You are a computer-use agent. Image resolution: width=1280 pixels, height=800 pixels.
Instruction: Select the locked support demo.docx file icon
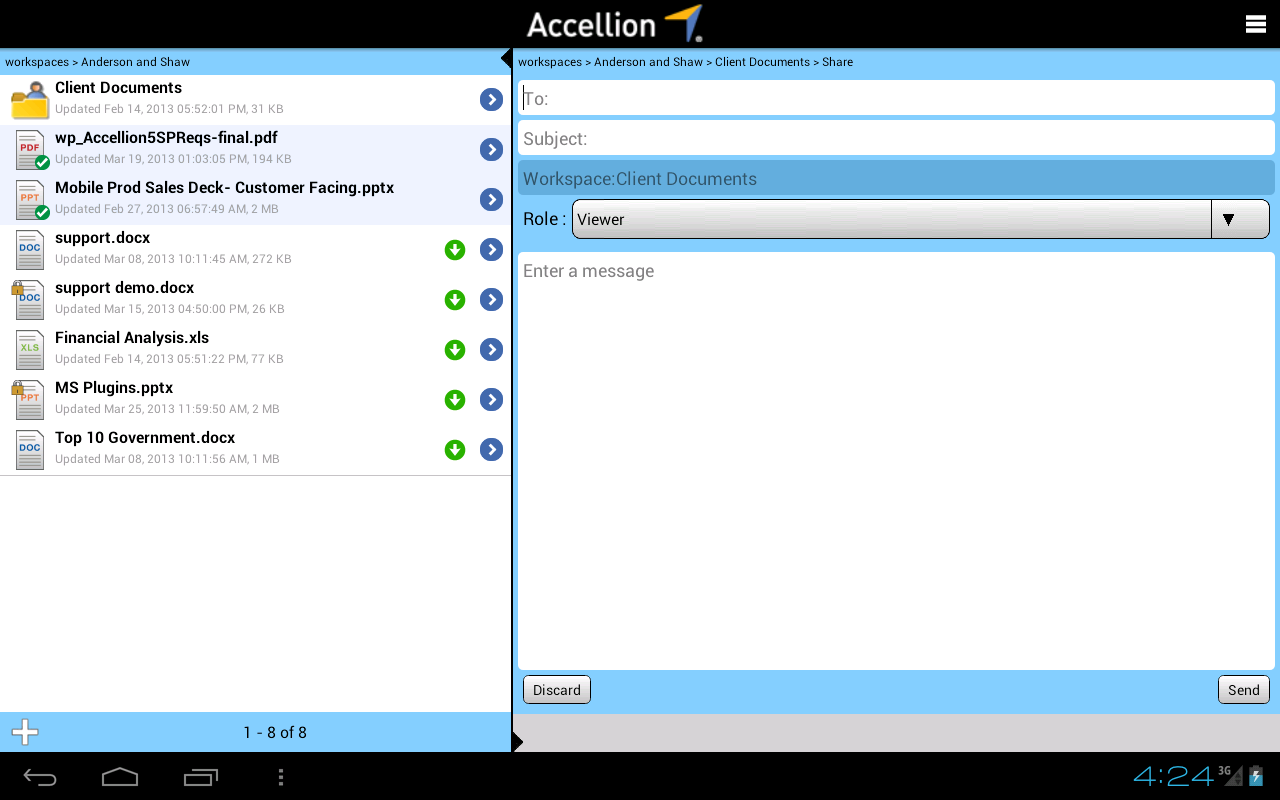[x=28, y=300]
